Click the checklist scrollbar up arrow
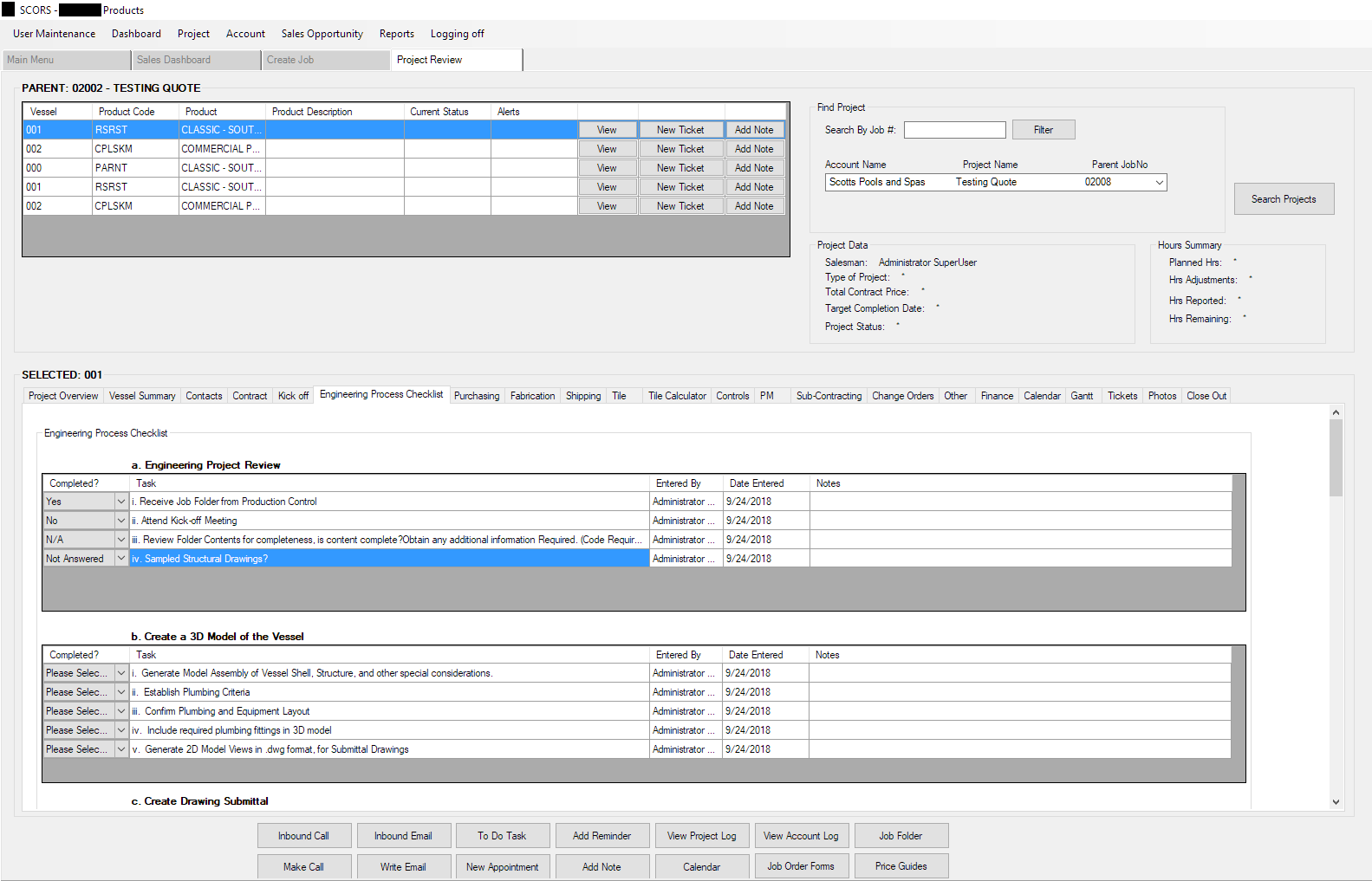The width and height of the screenshot is (1372, 881). tap(1336, 412)
